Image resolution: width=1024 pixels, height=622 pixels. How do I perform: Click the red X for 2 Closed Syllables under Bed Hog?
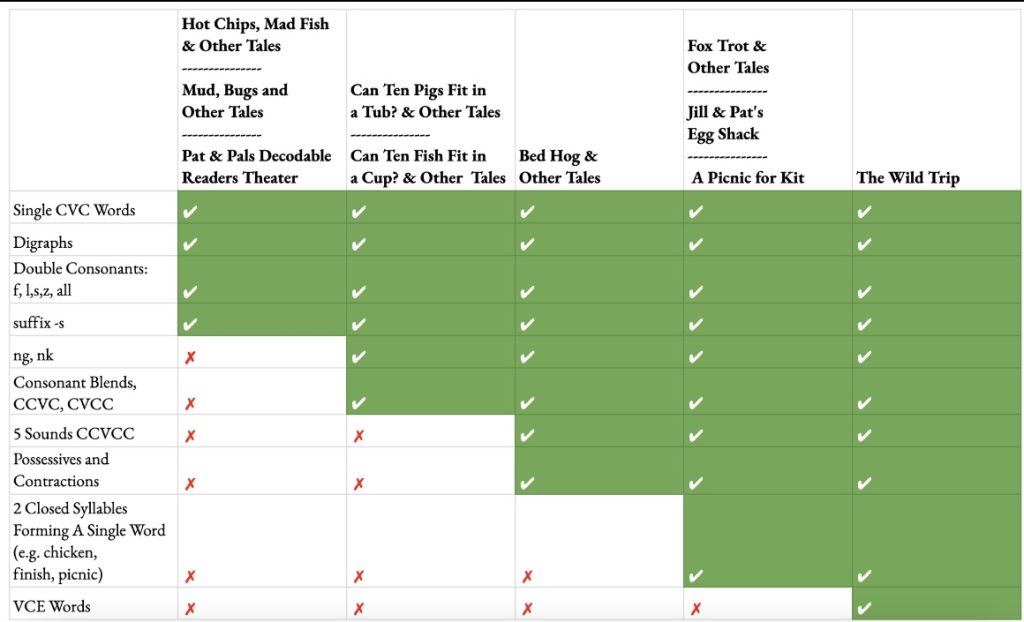pos(528,576)
